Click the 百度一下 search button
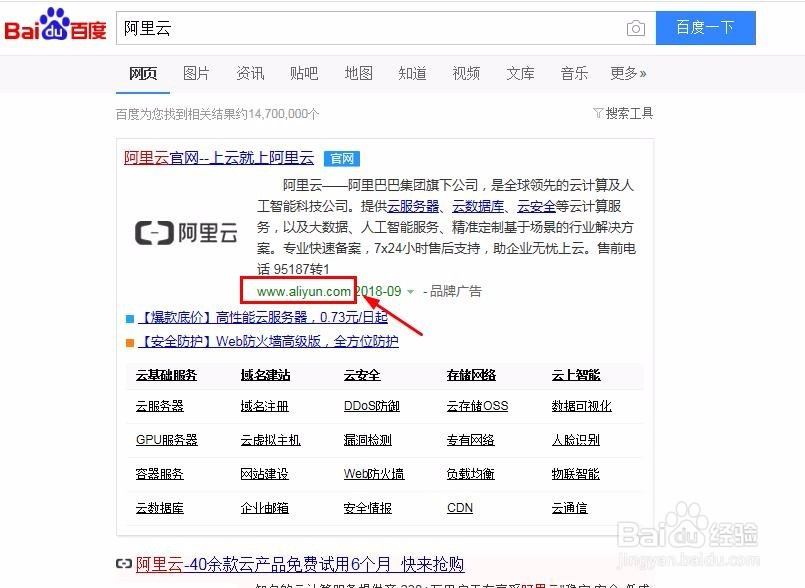The image size is (805, 588). pos(705,28)
